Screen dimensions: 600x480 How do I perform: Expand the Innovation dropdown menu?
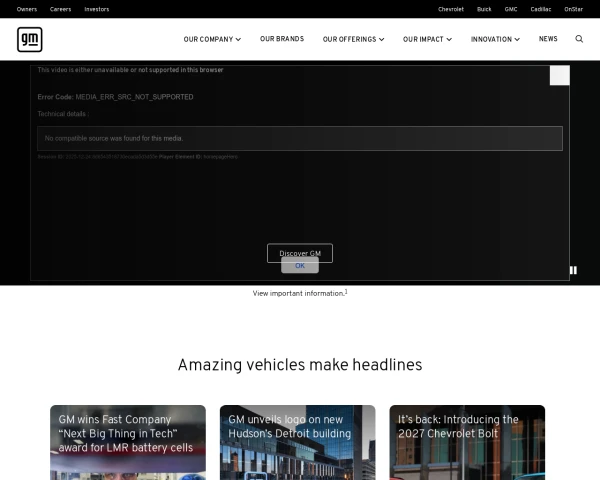tap(495, 39)
